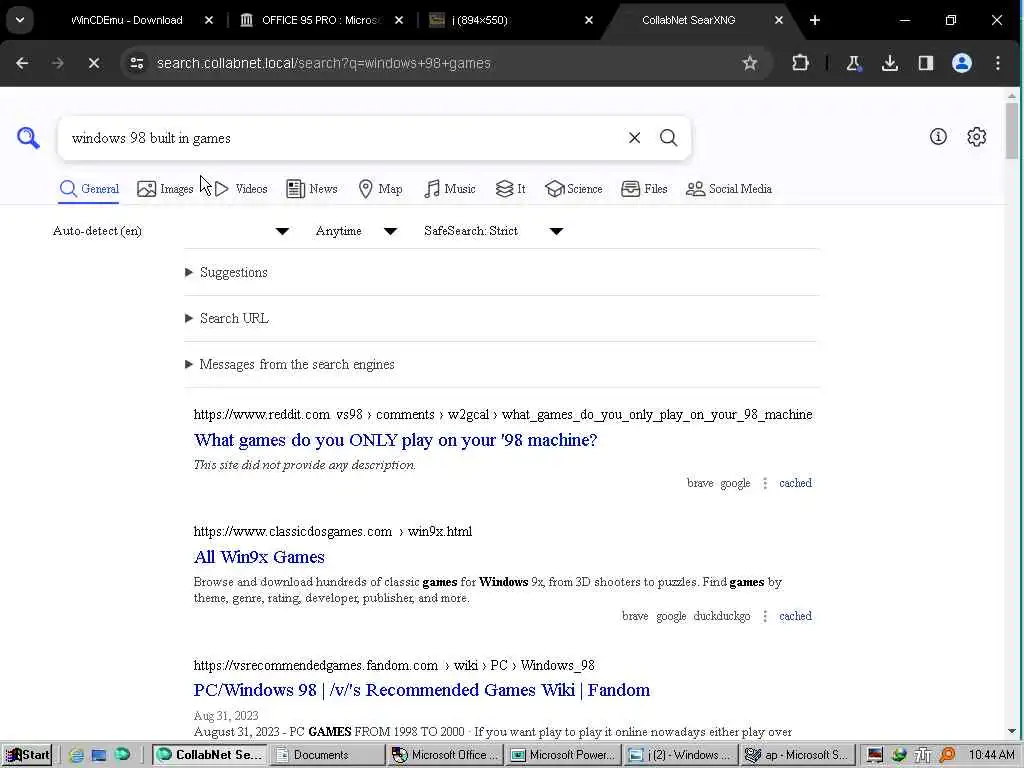The image size is (1024, 768).
Task: Open browser extensions puzzle icon
Action: click(x=800, y=63)
